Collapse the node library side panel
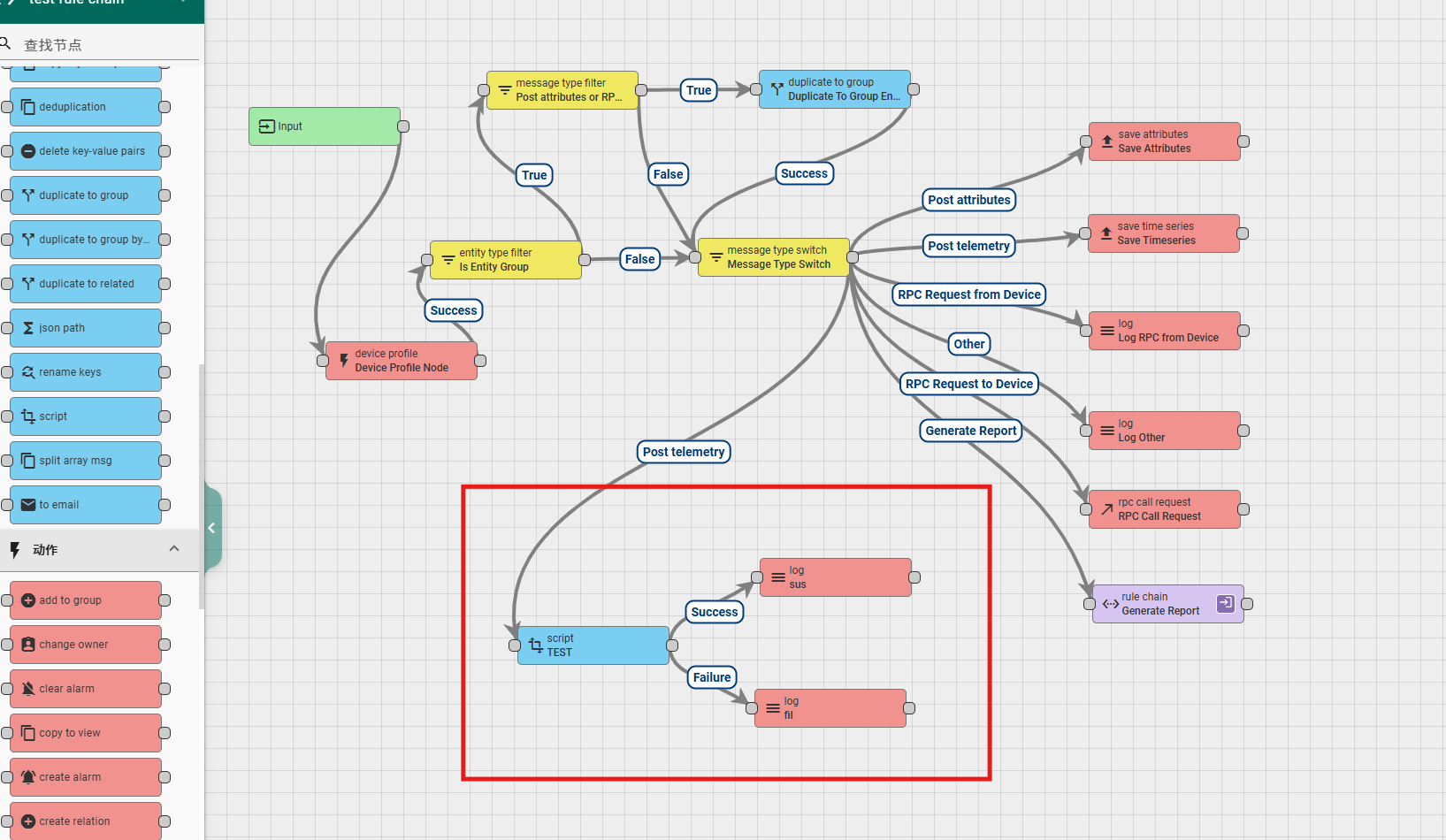 click(x=212, y=528)
